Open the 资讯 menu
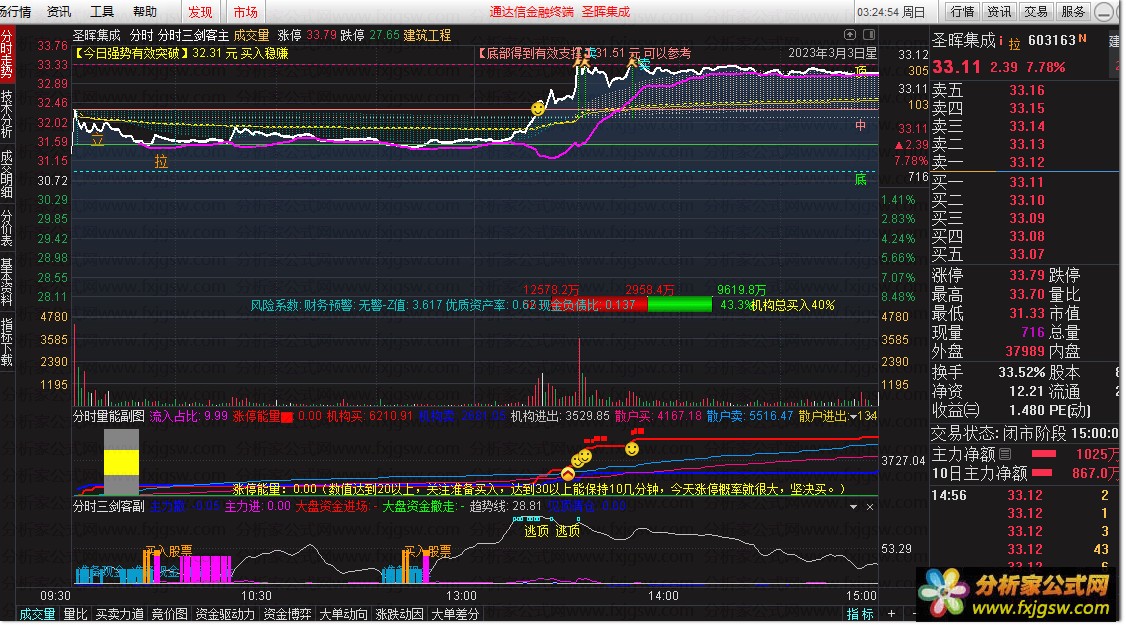Screen dimensions: 1126x625 click(59, 11)
